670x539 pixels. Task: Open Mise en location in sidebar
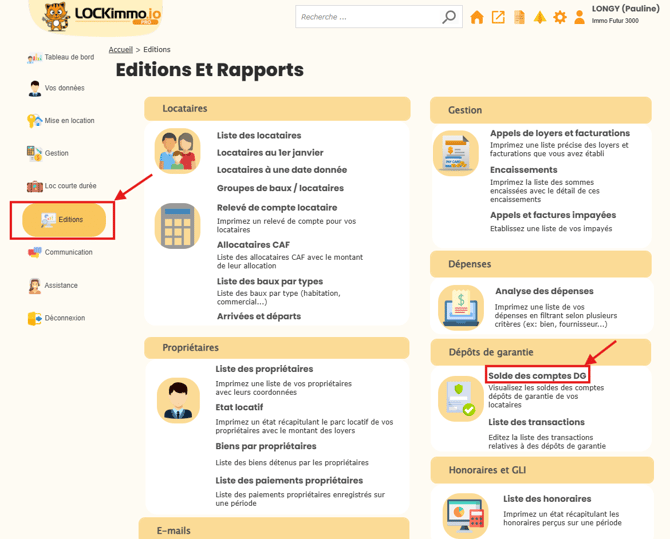pos(61,121)
